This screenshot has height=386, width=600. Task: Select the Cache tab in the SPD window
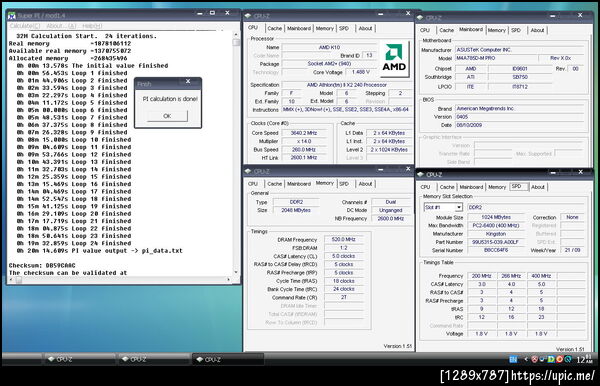pos(447,187)
